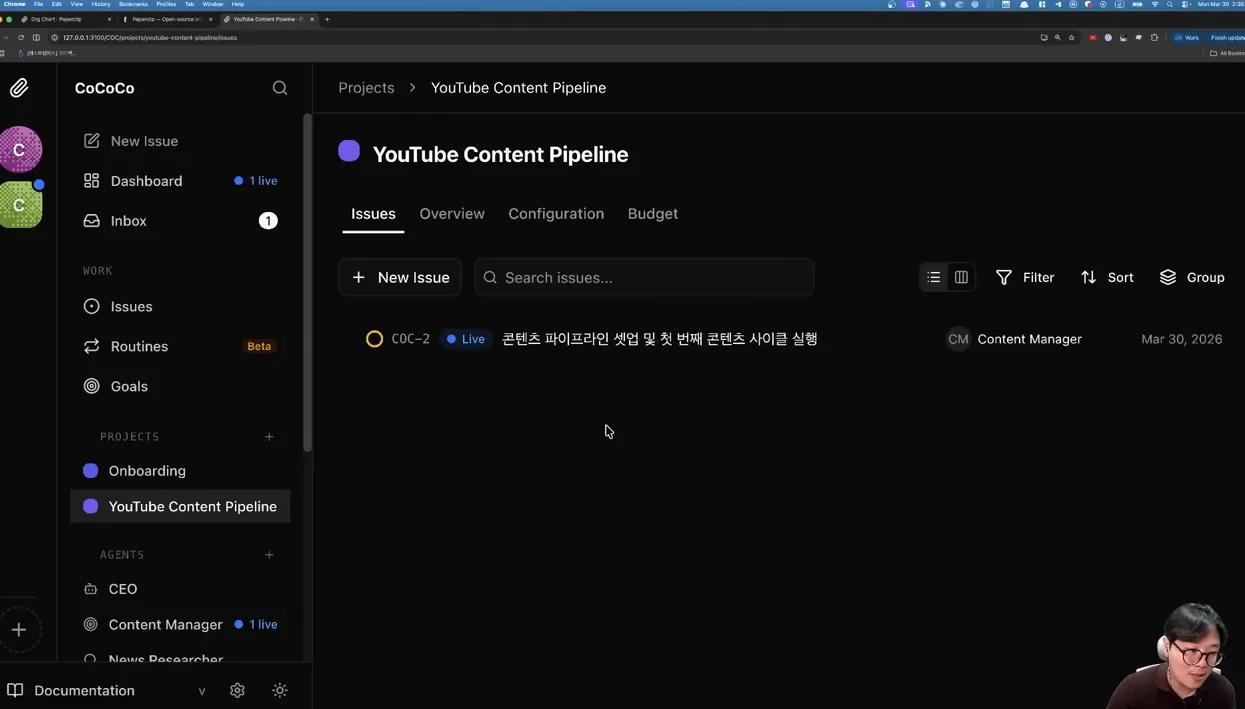Open the Filter options
Screen dimensions: 1245x709
[1025, 278]
